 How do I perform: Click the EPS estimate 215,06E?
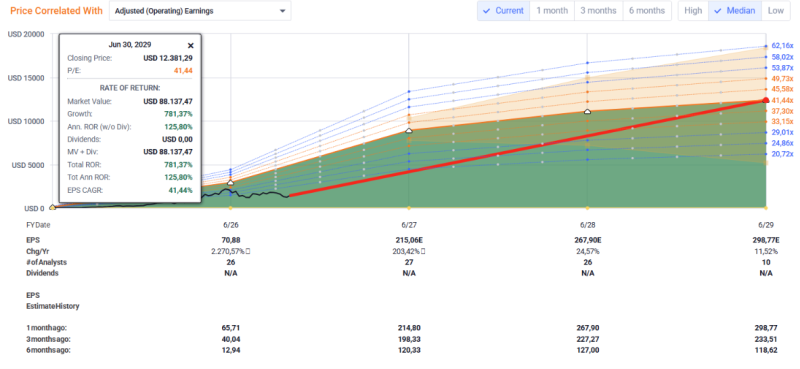(409, 240)
